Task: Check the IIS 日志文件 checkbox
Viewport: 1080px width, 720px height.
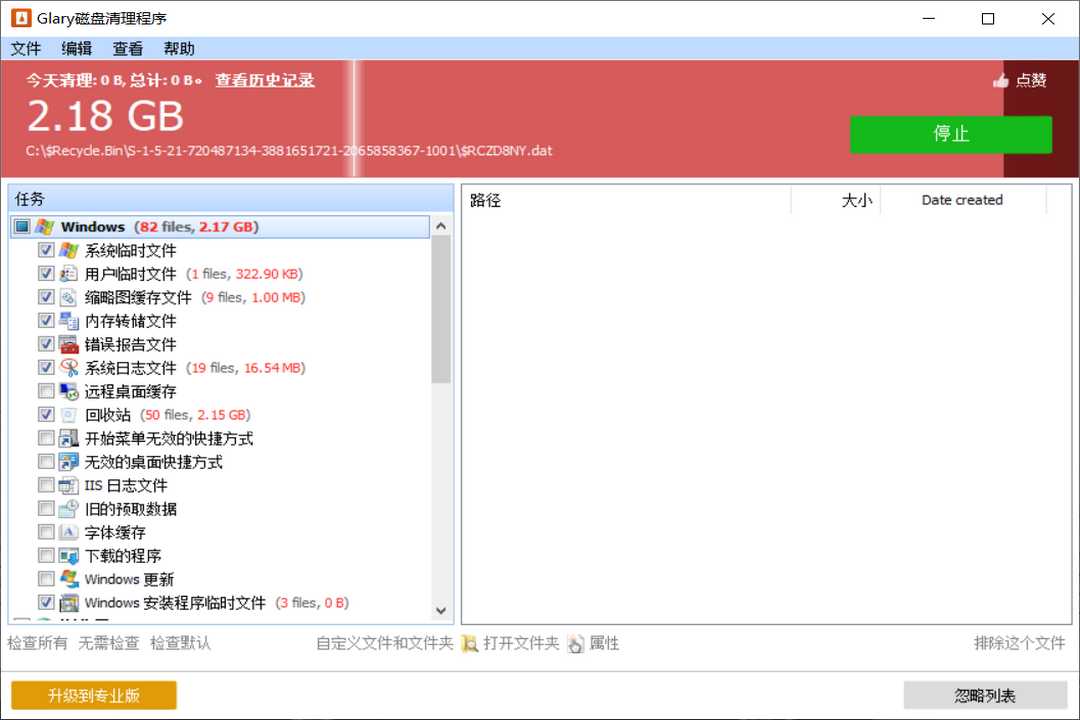Action: (x=46, y=485)
